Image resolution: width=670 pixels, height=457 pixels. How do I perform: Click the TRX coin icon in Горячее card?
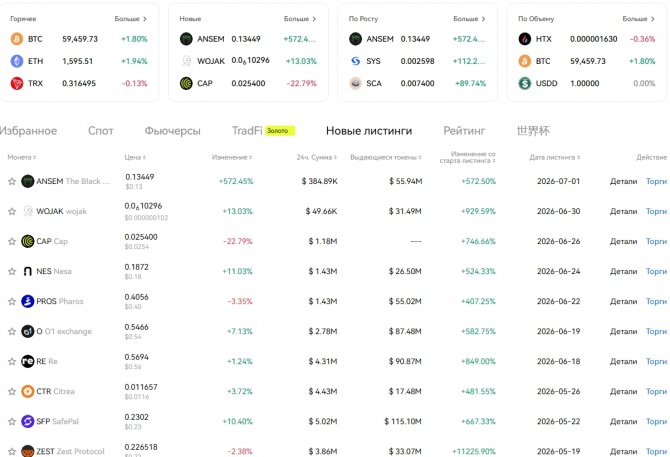pos(17,83)
